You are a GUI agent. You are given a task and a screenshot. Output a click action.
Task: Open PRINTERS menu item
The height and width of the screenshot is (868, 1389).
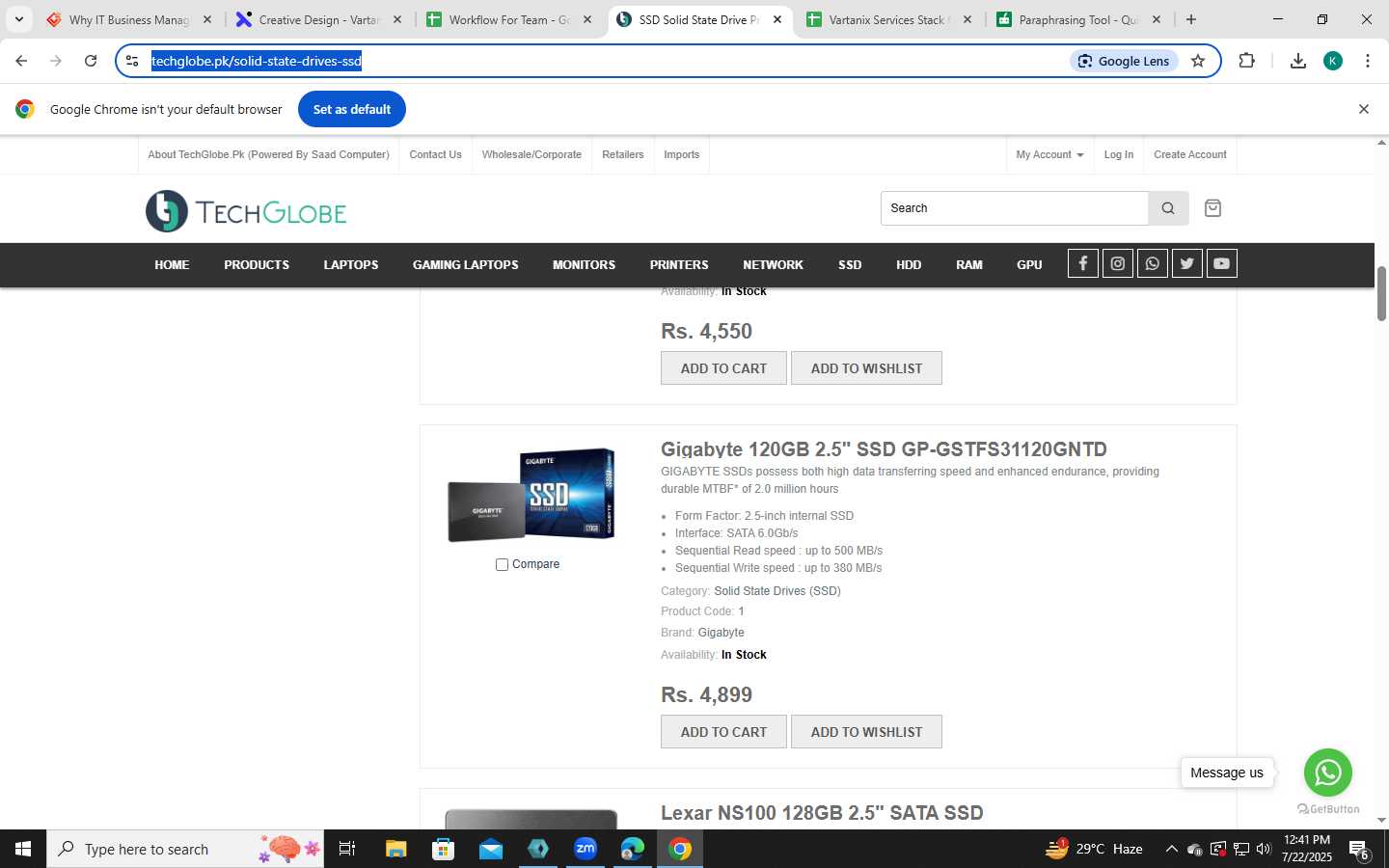(x=679, y=264)
